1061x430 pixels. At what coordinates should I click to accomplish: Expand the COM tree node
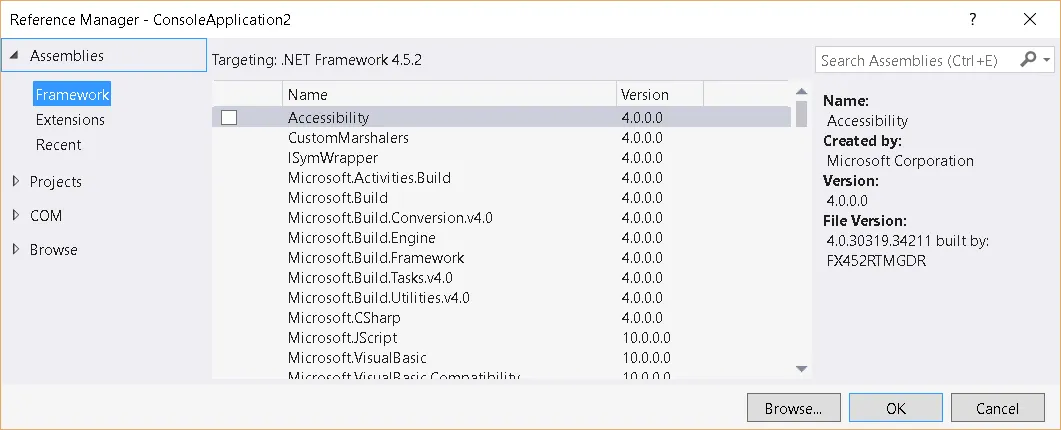15,216
